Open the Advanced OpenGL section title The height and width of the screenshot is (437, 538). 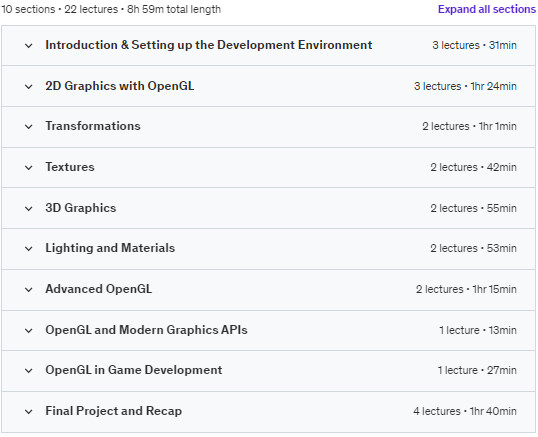(98, 289)
